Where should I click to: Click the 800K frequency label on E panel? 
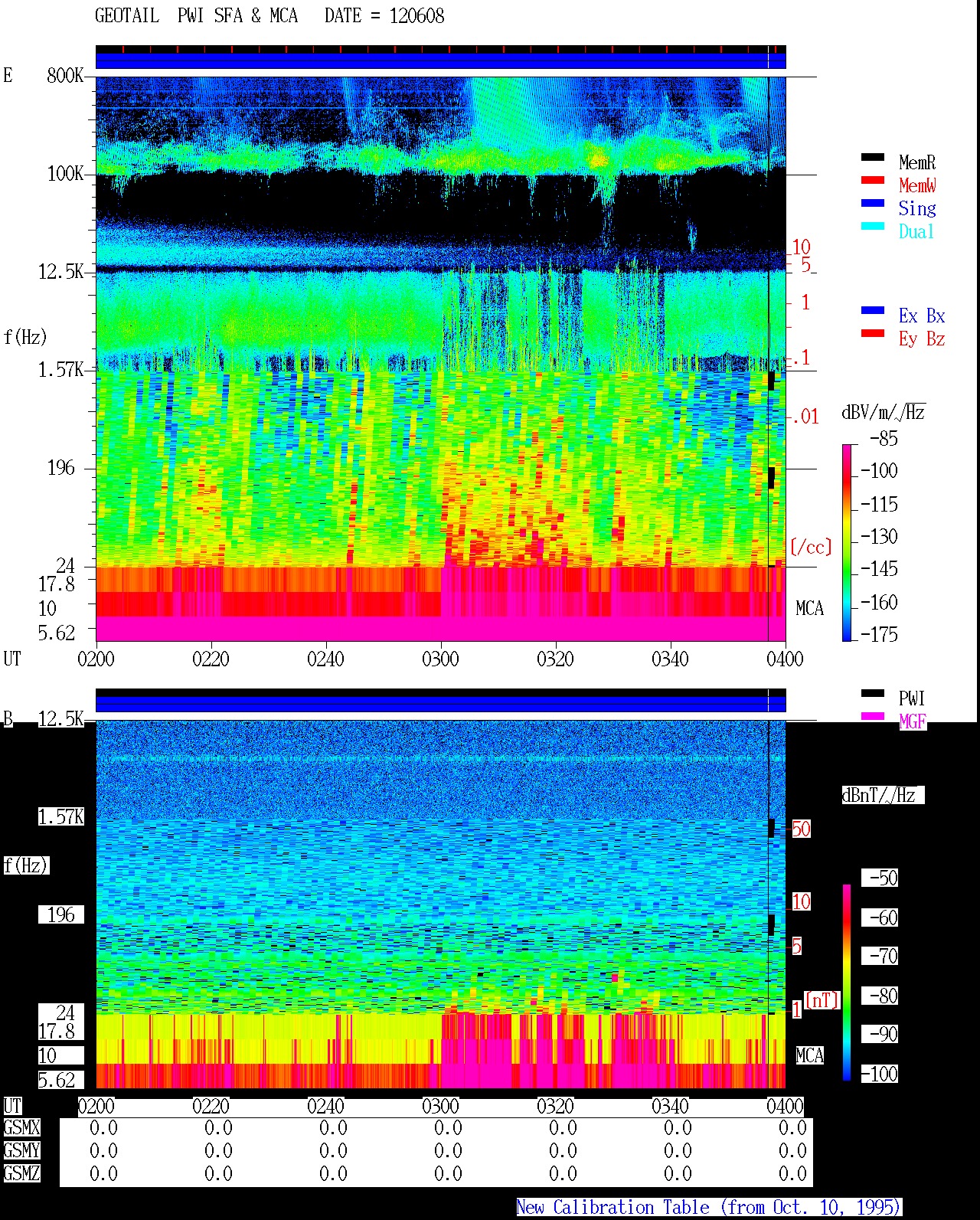point(65,76)
